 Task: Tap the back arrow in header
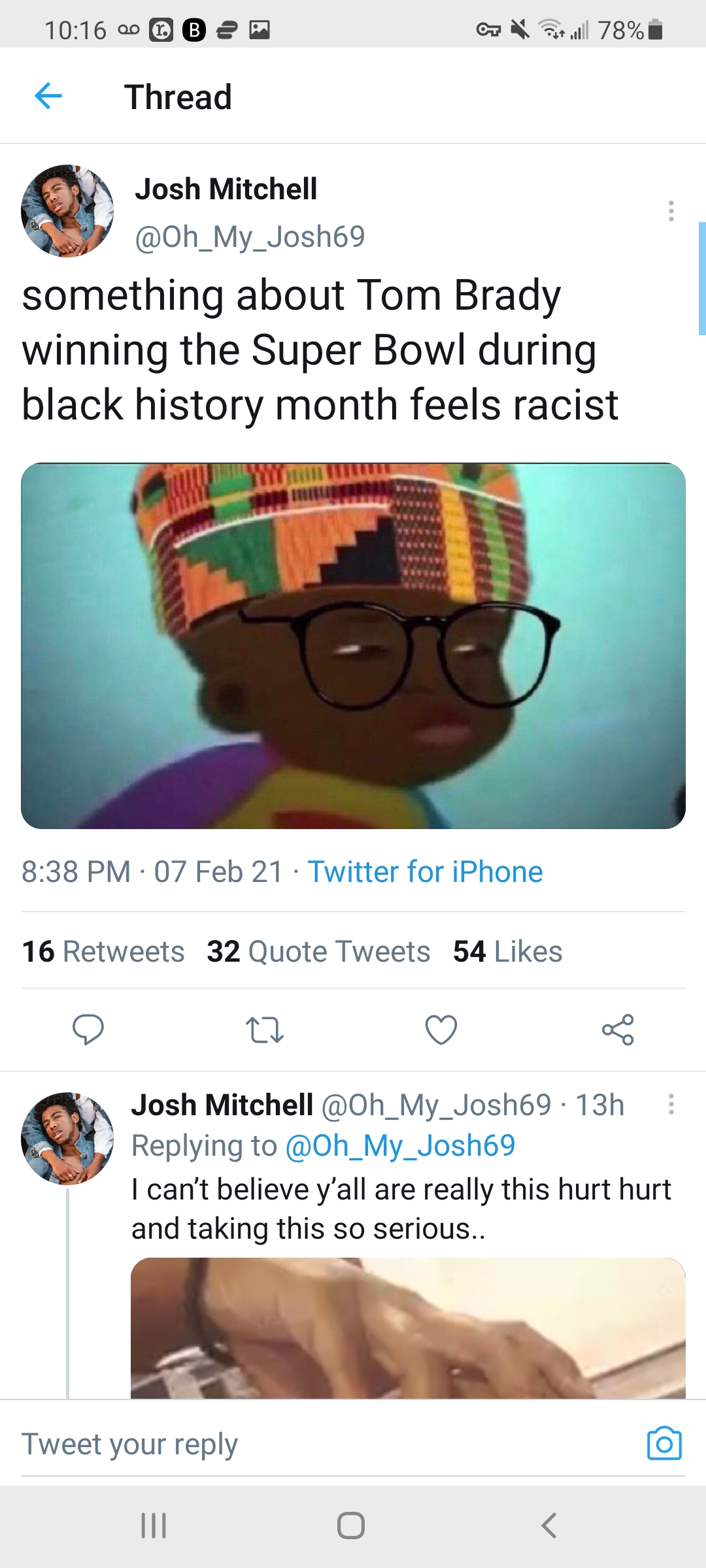pyautogui.click(x=48, y=96)
